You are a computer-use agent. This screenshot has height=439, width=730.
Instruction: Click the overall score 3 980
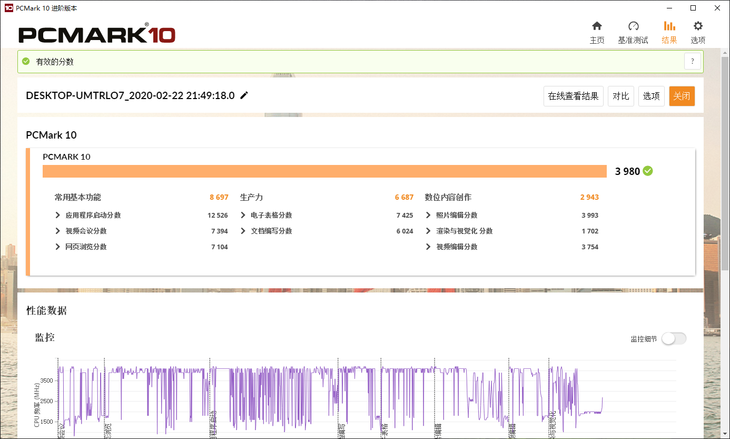[627, 171]
